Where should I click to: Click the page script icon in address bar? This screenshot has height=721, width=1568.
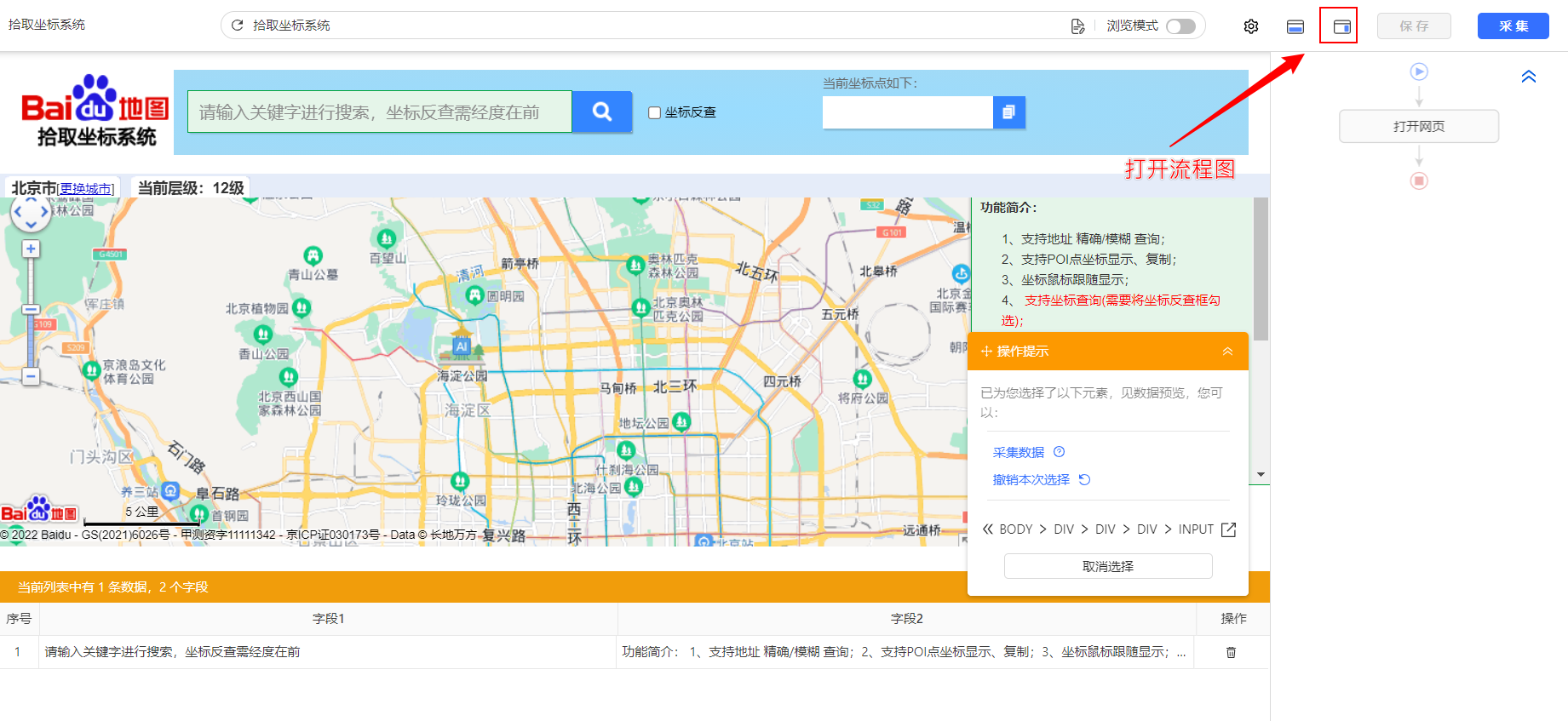pyautogui.click(x=1077, y=26)
